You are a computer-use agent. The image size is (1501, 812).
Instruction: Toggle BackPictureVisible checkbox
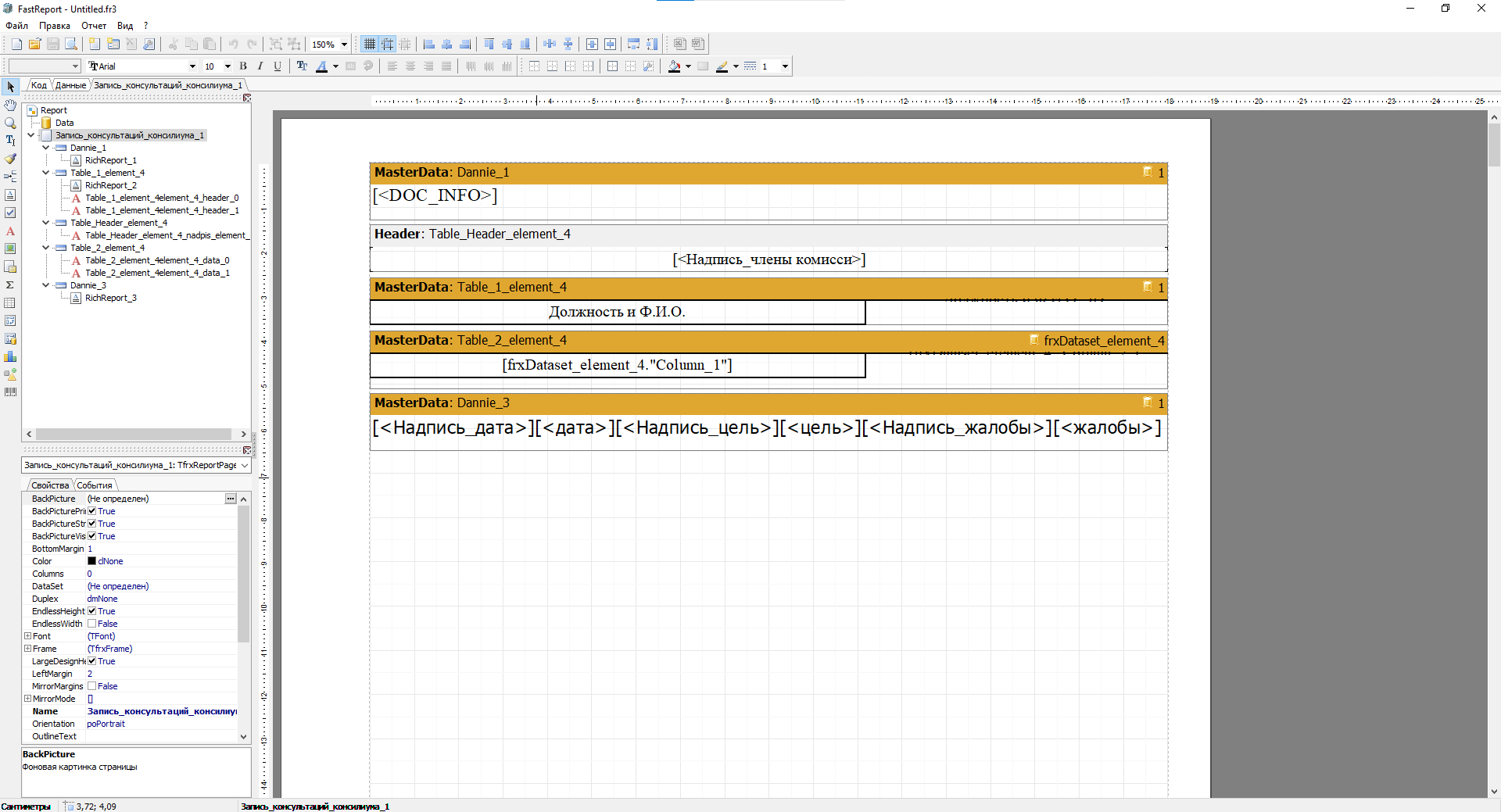click(x=91, y=536)
